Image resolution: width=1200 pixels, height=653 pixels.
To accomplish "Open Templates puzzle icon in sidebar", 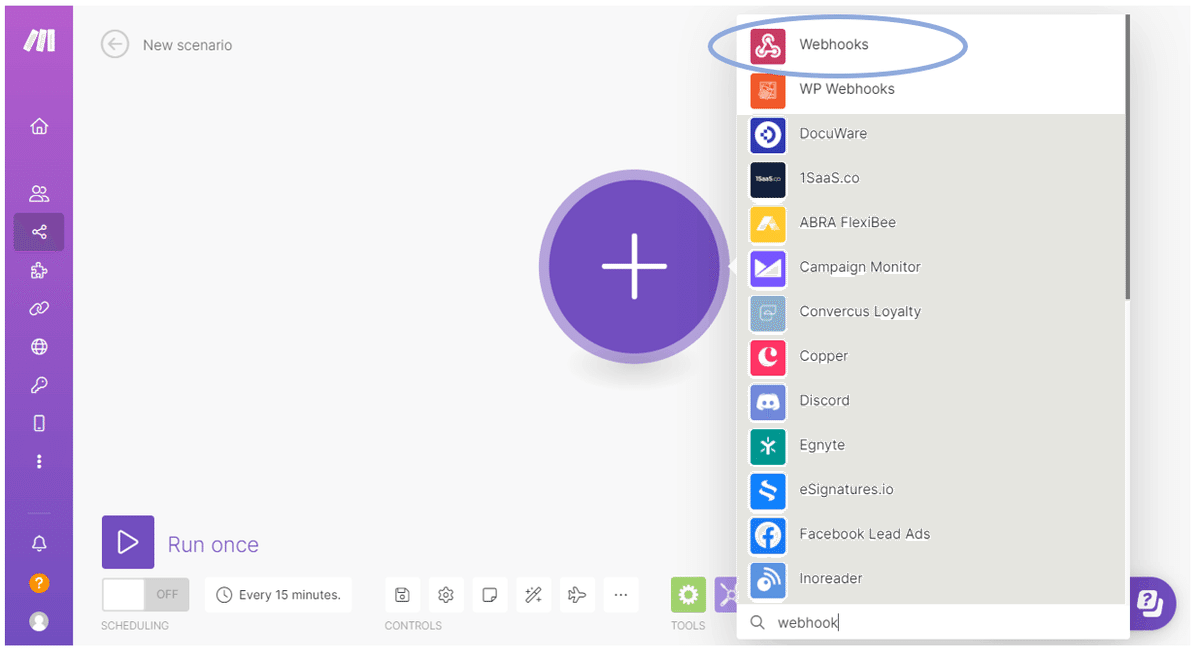I will [39, 270].
